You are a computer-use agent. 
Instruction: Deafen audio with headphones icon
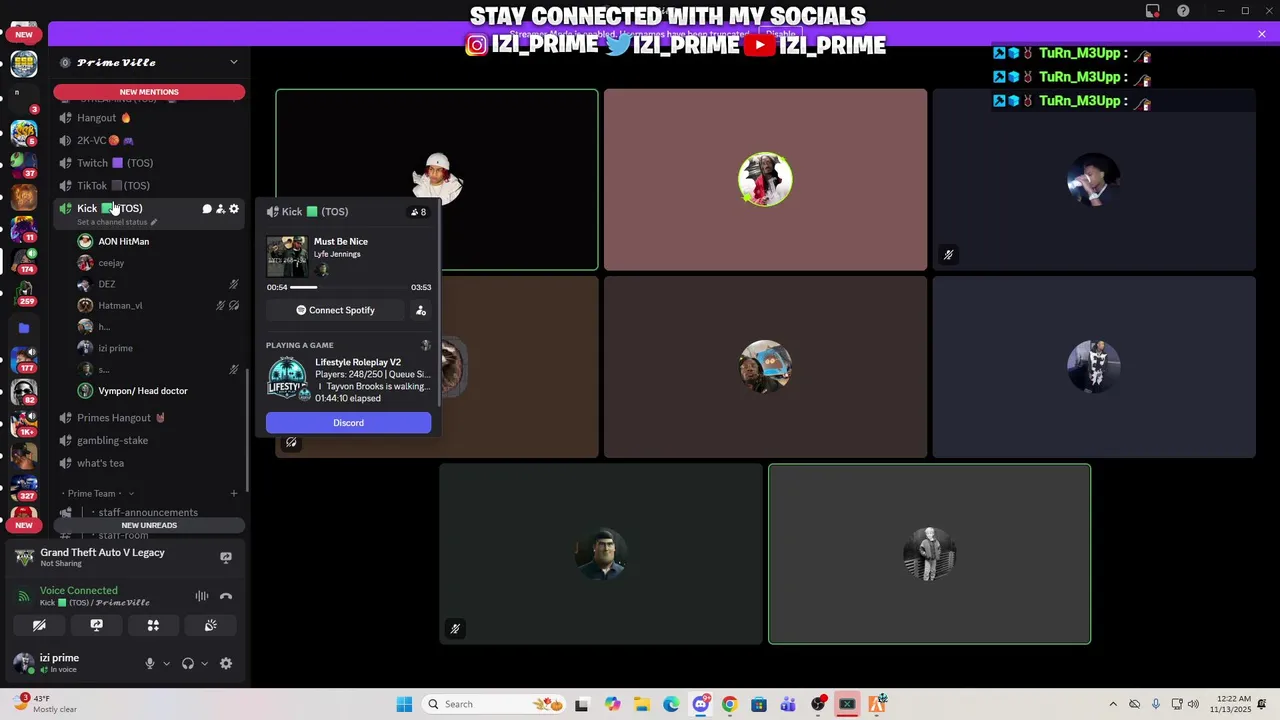(x=187, y=663)
